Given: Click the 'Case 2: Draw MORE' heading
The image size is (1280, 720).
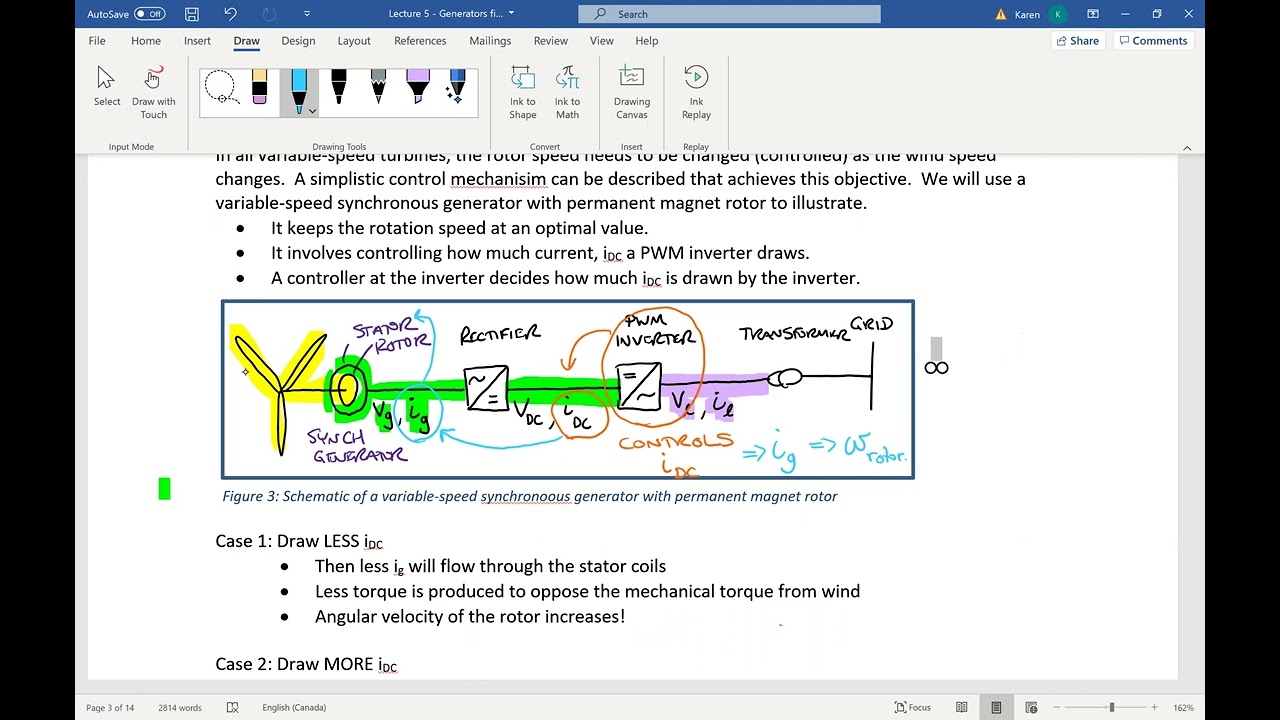Looking at the screenshot, I should pyautogui.click(x=306, y=664).
